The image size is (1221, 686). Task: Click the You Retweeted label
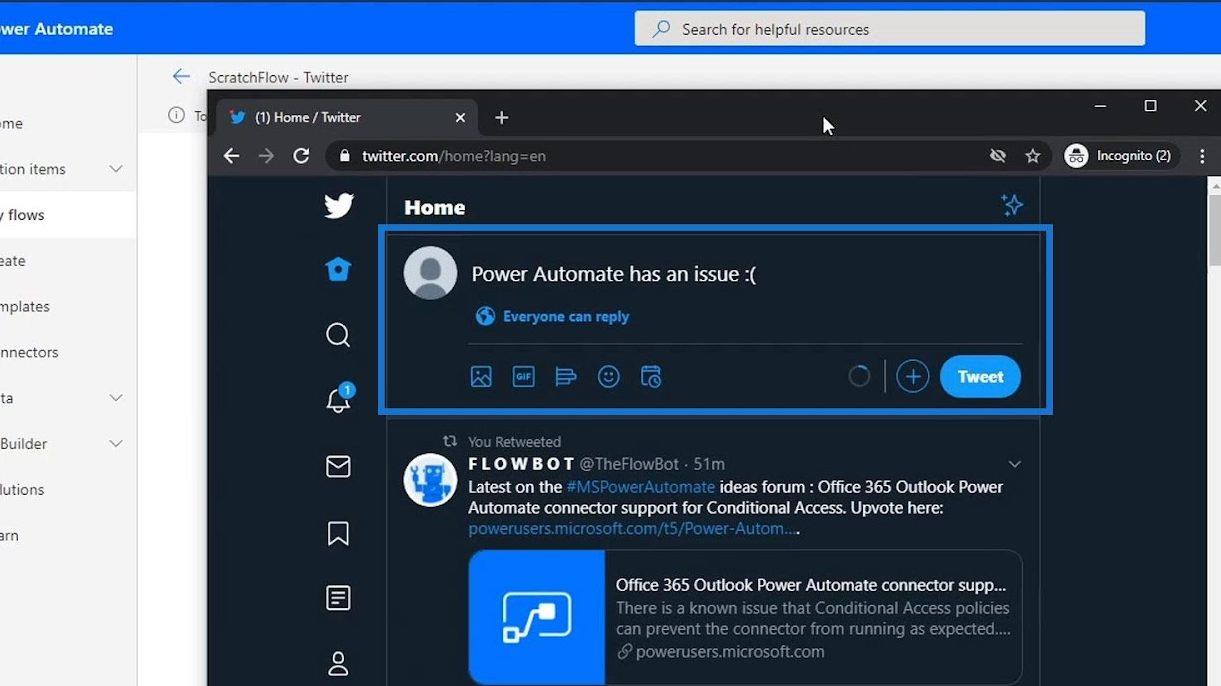pos(514,441)
